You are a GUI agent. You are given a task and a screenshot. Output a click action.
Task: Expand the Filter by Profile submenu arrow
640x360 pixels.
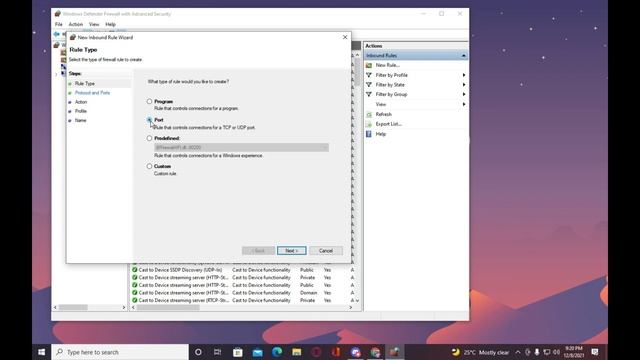[x=464, y=75]
